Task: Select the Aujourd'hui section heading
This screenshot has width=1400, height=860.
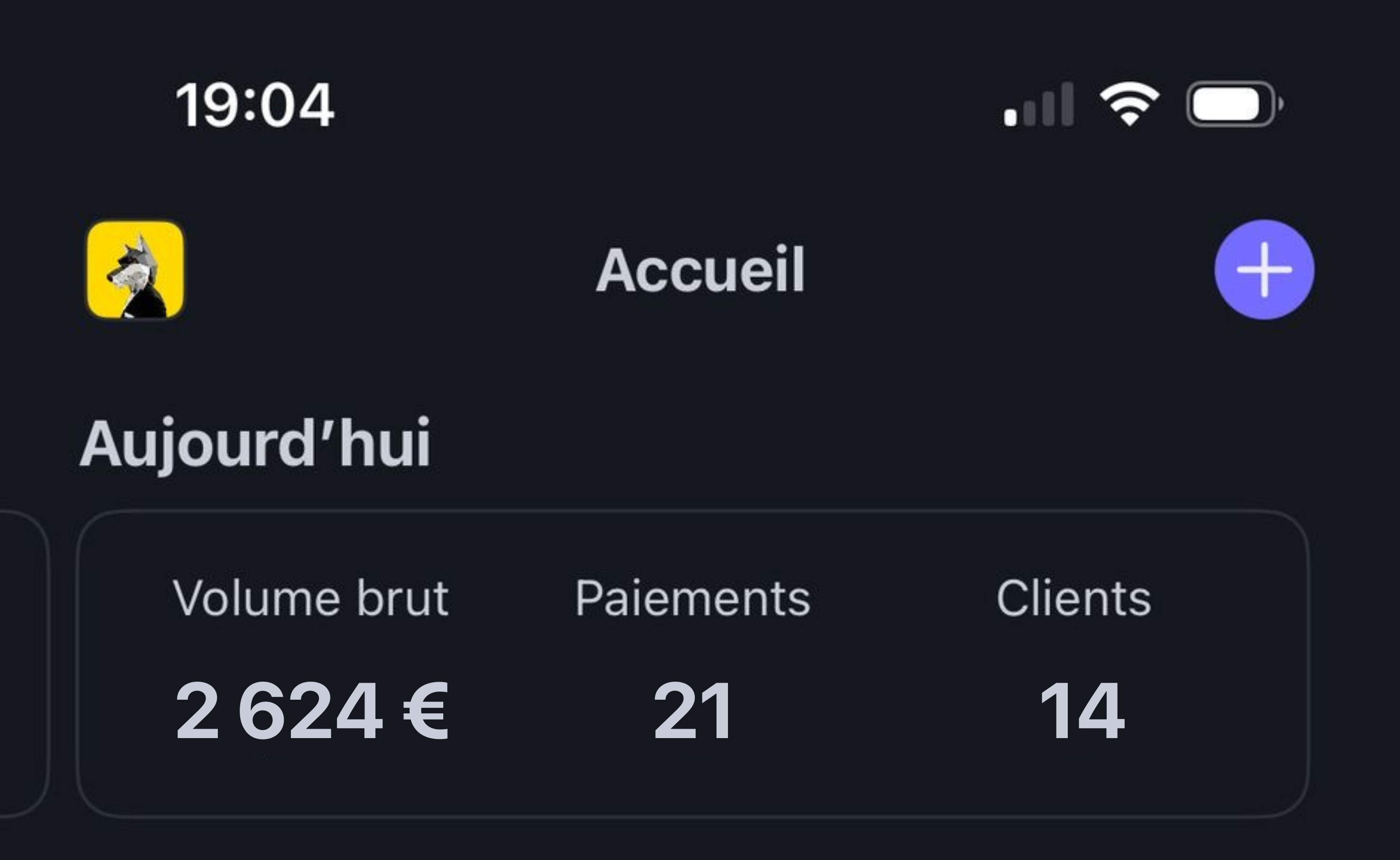Action: (x=255, y=444)
